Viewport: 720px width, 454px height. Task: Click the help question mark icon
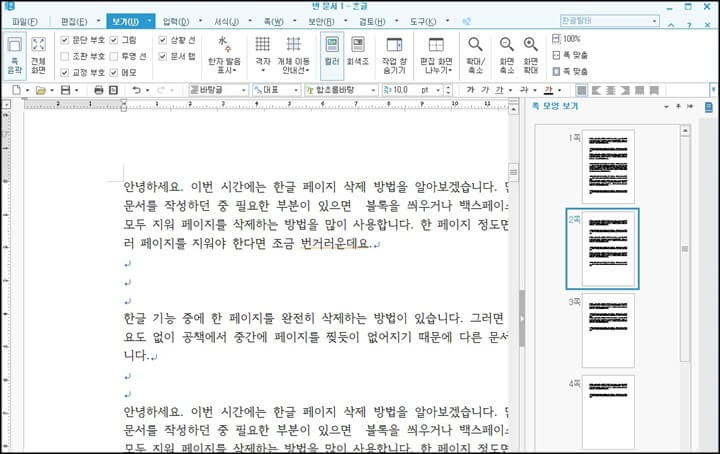[x=689, y=25]
